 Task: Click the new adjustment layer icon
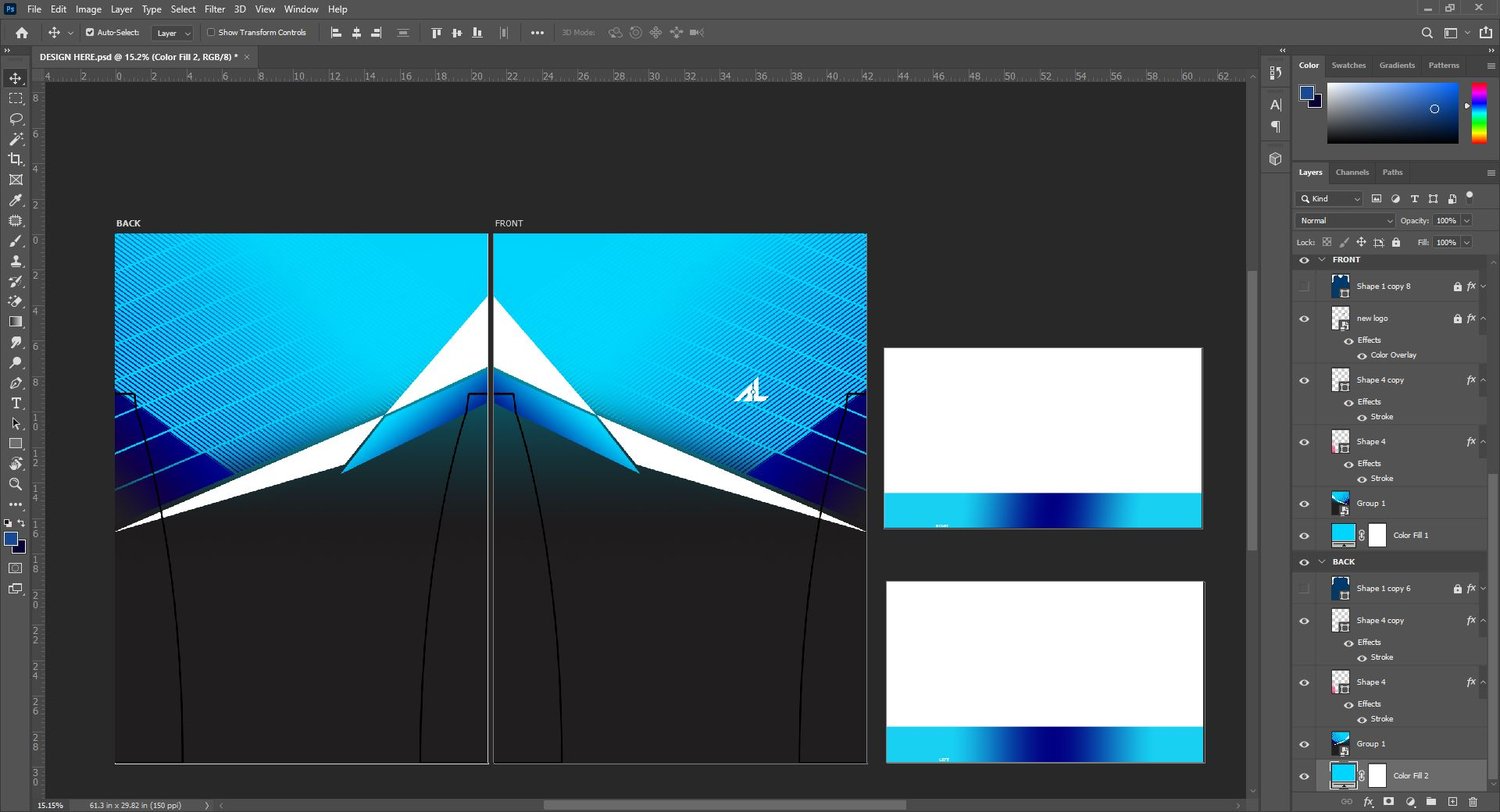(x=1410, y=802)
